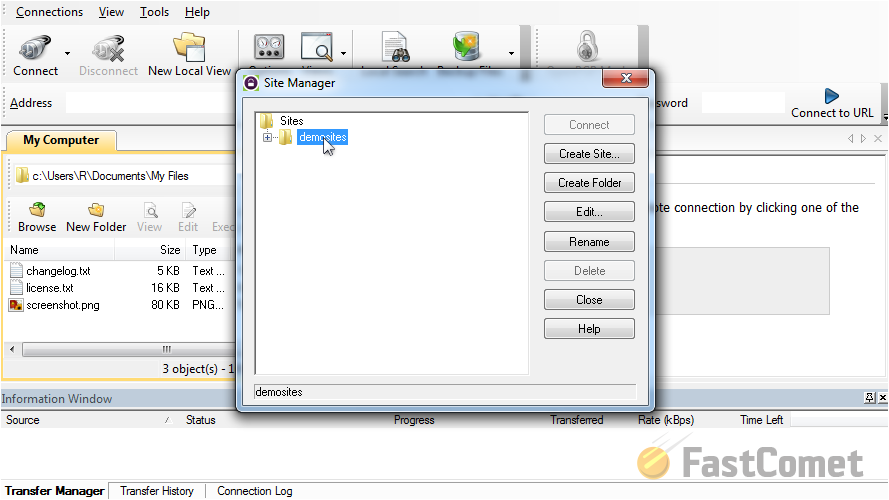The image size is (889, 500).
Task: Click the Options gauges toolbar icon
Action: pyautogui.click(x=269, y=47)
